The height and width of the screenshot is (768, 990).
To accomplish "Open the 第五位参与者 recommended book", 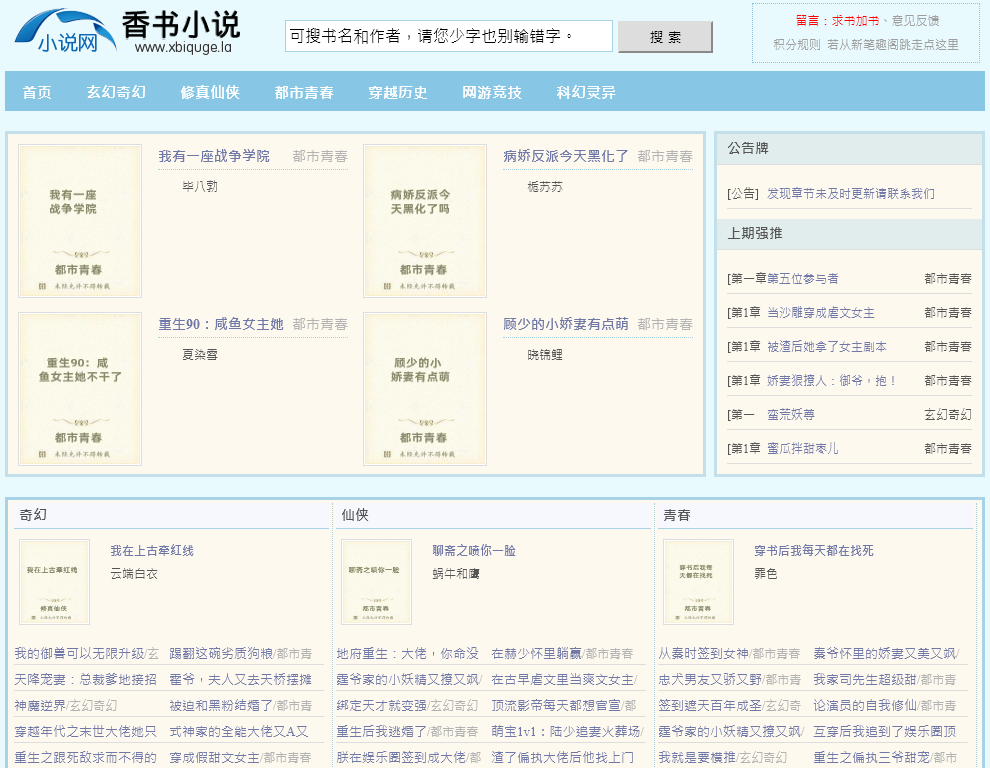I will 802,279.
